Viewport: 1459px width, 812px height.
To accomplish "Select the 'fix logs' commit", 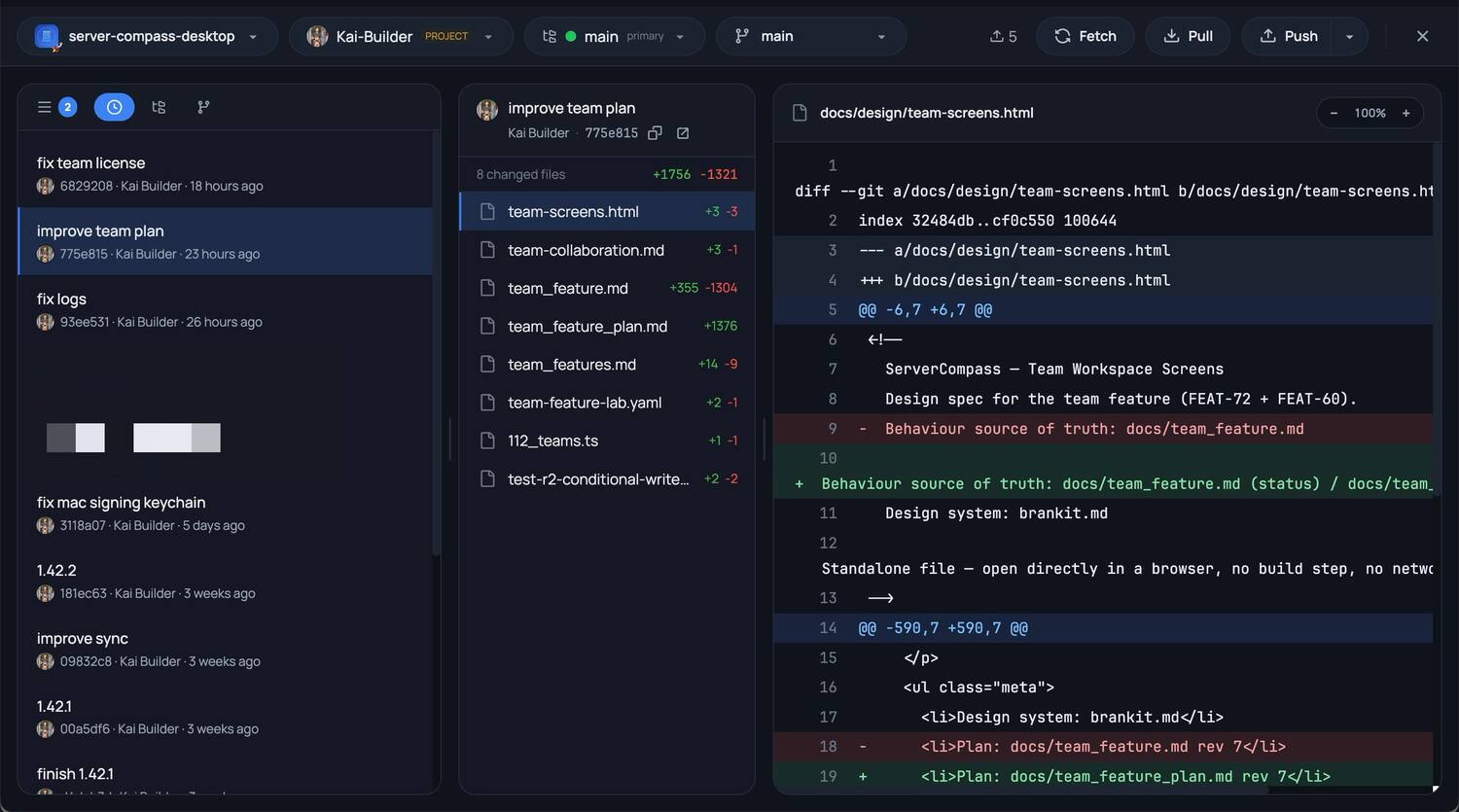I will (225, 309).
